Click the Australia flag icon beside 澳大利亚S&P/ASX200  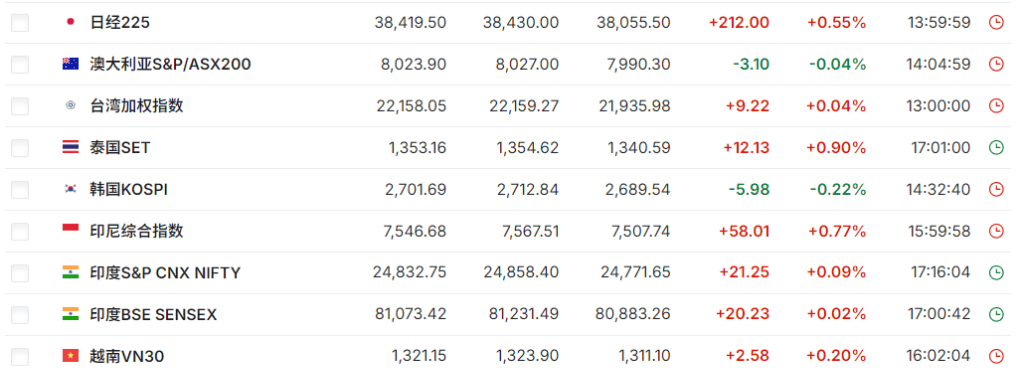click(x=71, y=64)
